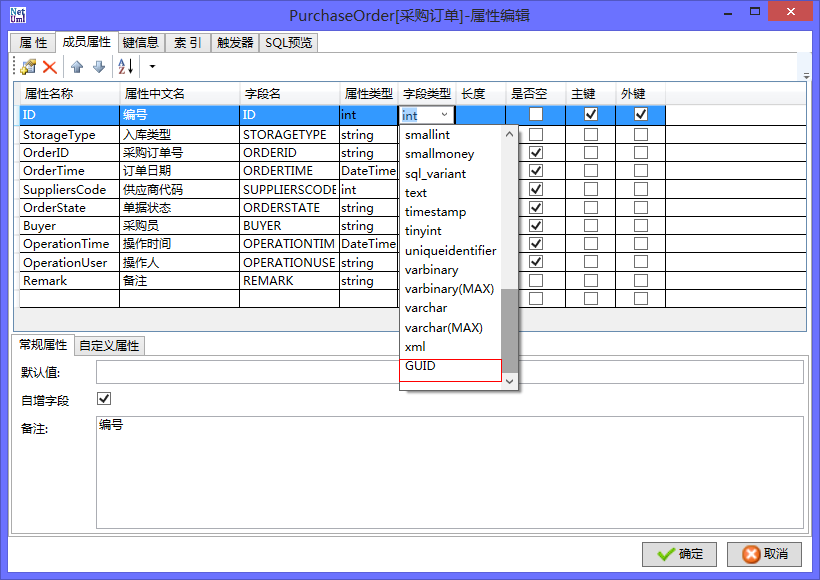Click the move up arrow icon
Image resolution: width=820 pixels, height=580 pixels.
point(77,67)
